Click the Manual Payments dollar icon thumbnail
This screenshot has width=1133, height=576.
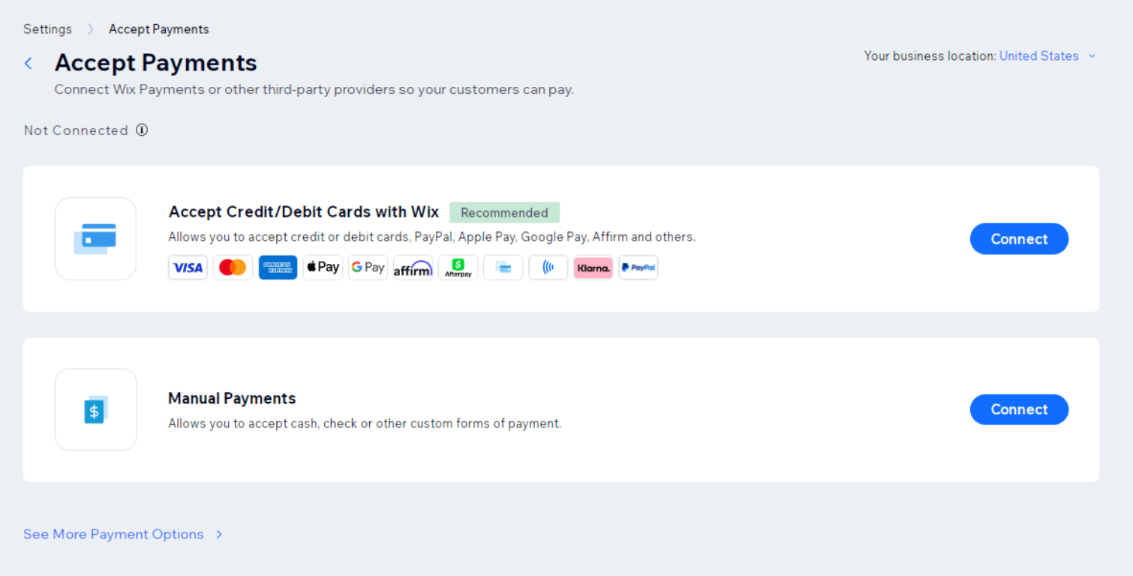click(x=96, y=409)
